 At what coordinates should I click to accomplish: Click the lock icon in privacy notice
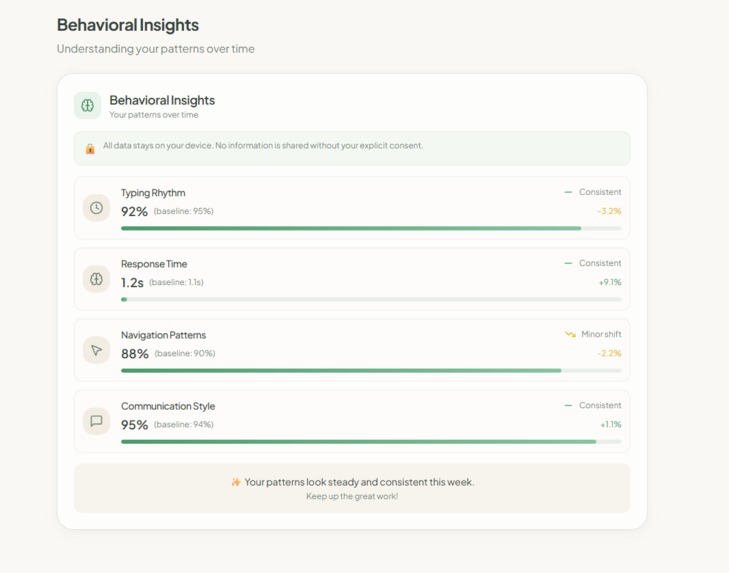pos(90,148)
